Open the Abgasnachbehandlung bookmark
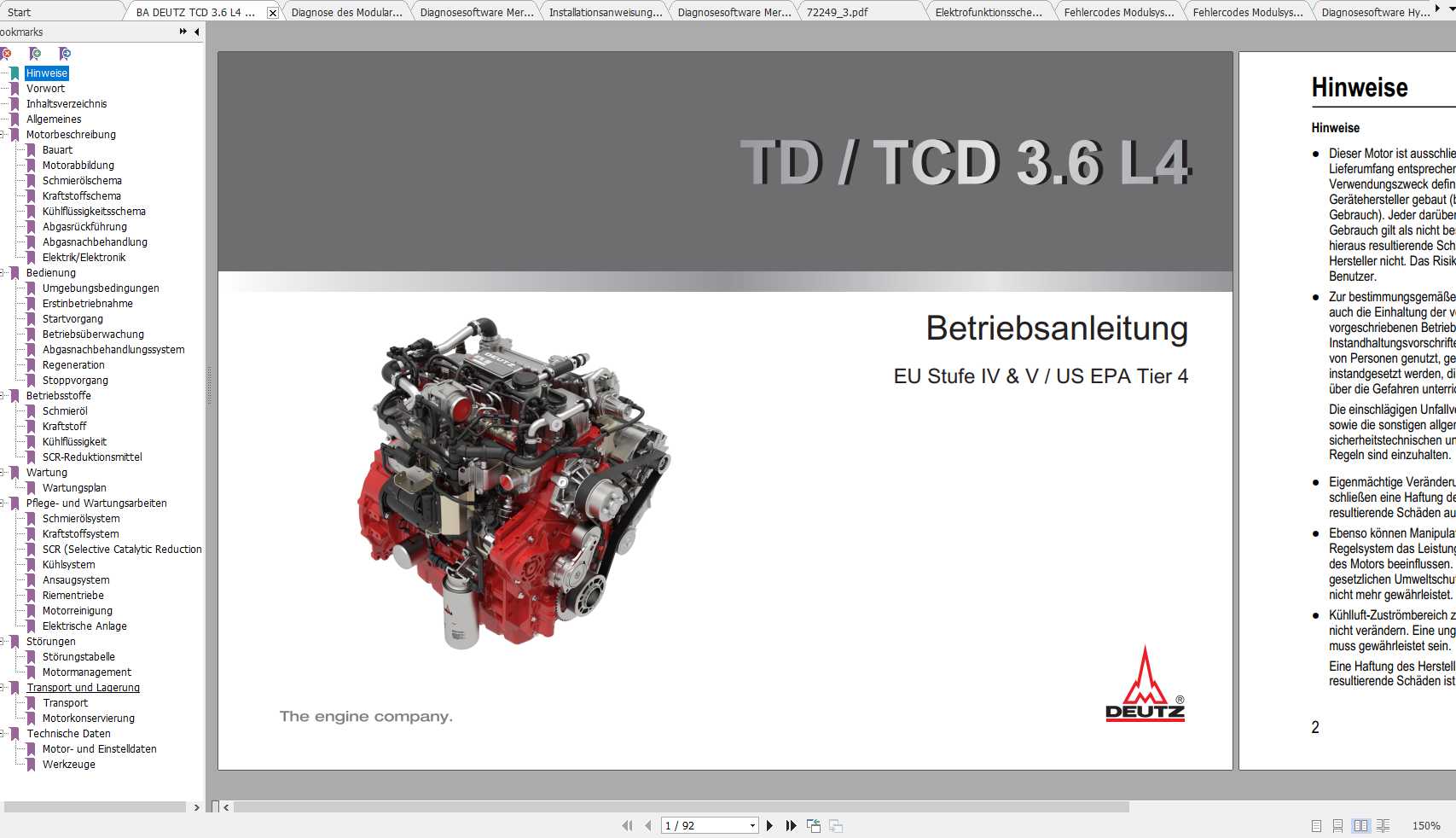The width and height of the screenshot is (1456, 838). (x=95, y=242)
